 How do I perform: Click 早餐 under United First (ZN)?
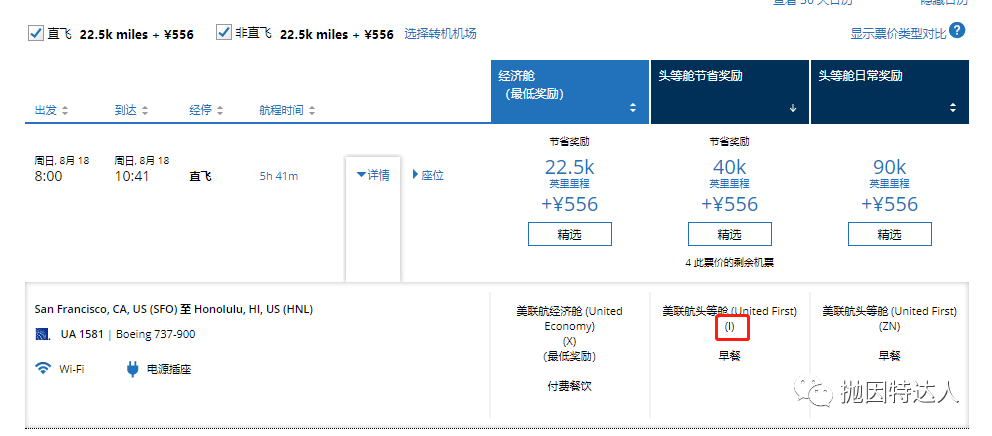point(890,356)
